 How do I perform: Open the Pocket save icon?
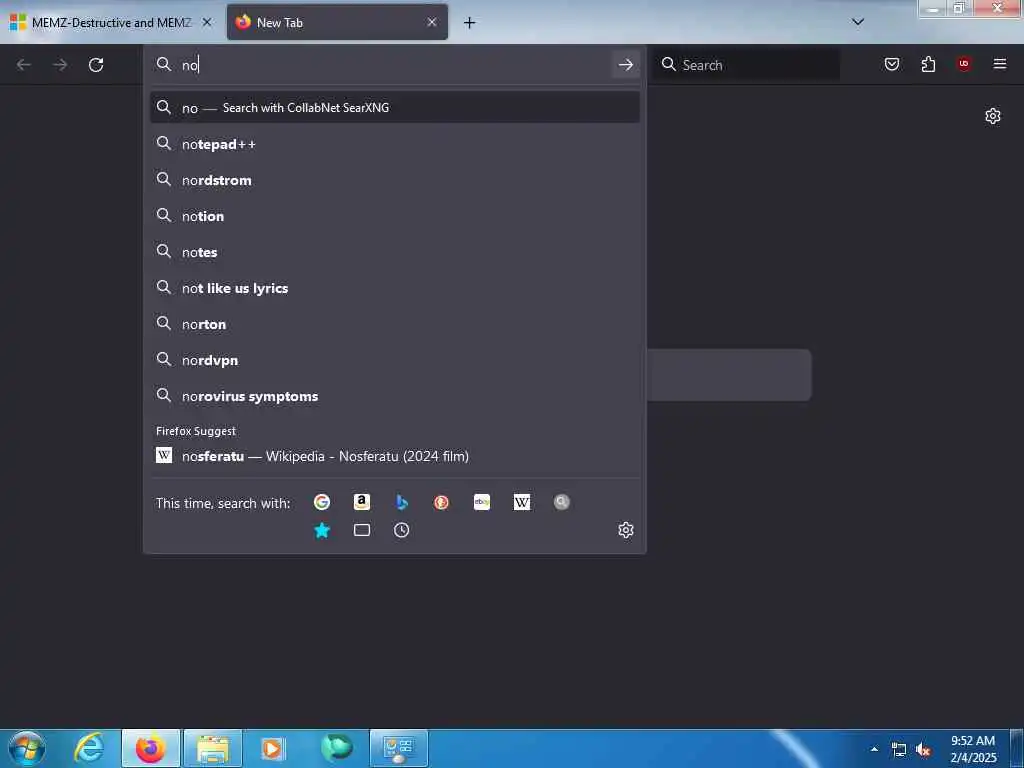pyautogui.click(x=892, y=64)
